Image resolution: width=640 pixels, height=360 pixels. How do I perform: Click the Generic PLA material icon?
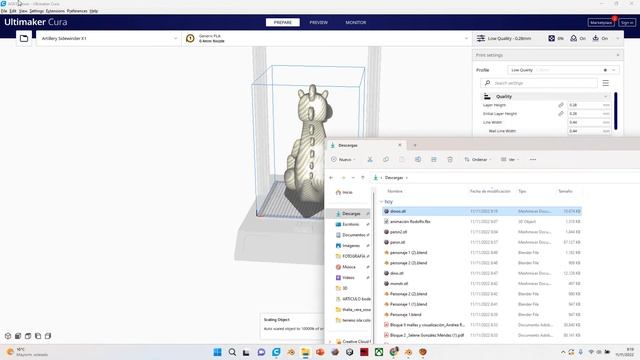[190, 38]
